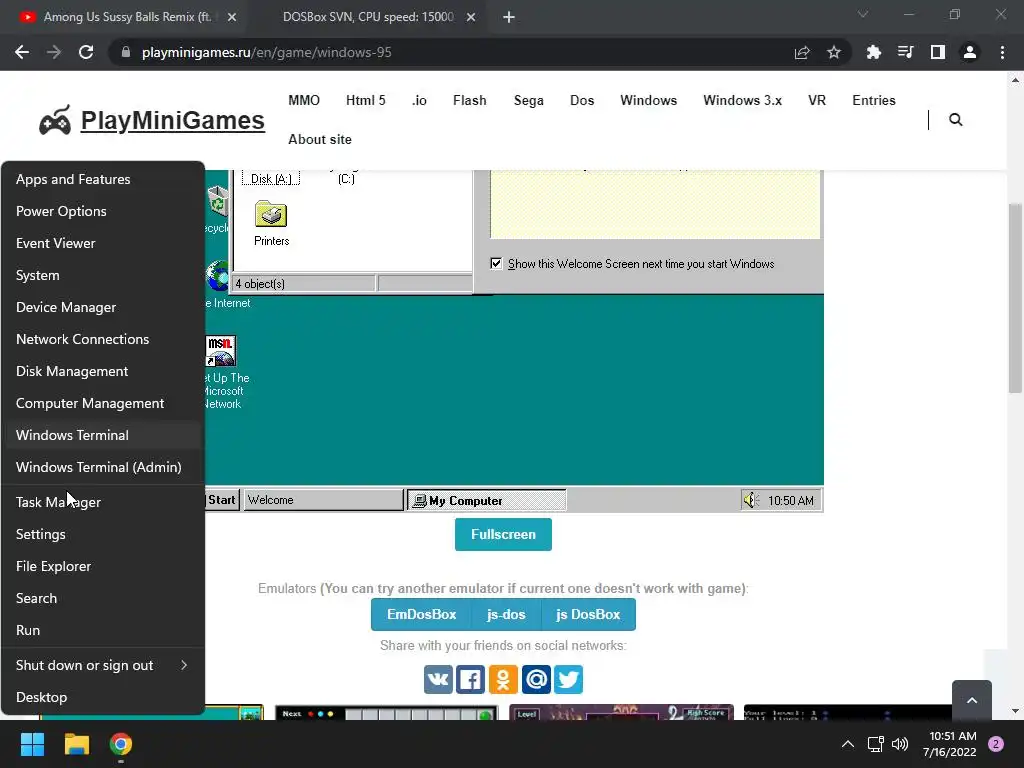Open Task Manager from the menu
This screenshot has height=768, width=1024.
point(103,502)
